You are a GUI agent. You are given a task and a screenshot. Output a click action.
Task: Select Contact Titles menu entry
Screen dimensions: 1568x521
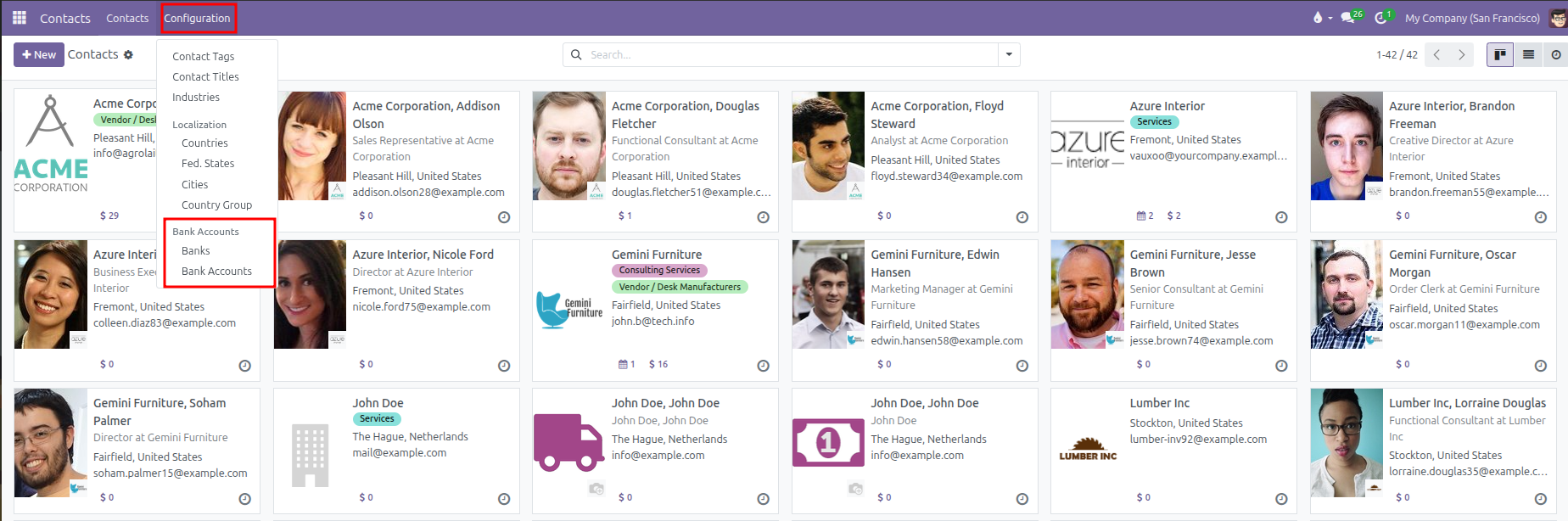coord(206,76)
